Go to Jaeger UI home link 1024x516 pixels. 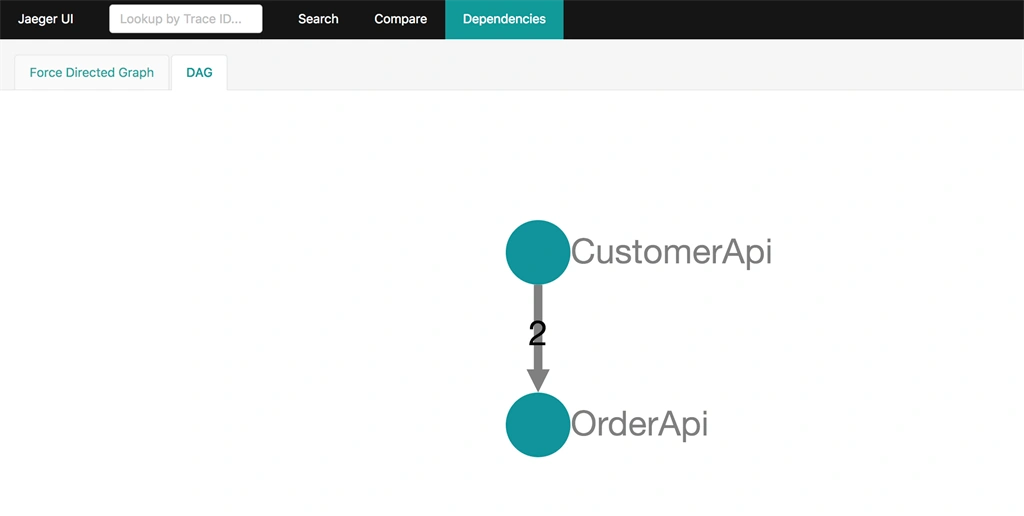tap(46, 19)
